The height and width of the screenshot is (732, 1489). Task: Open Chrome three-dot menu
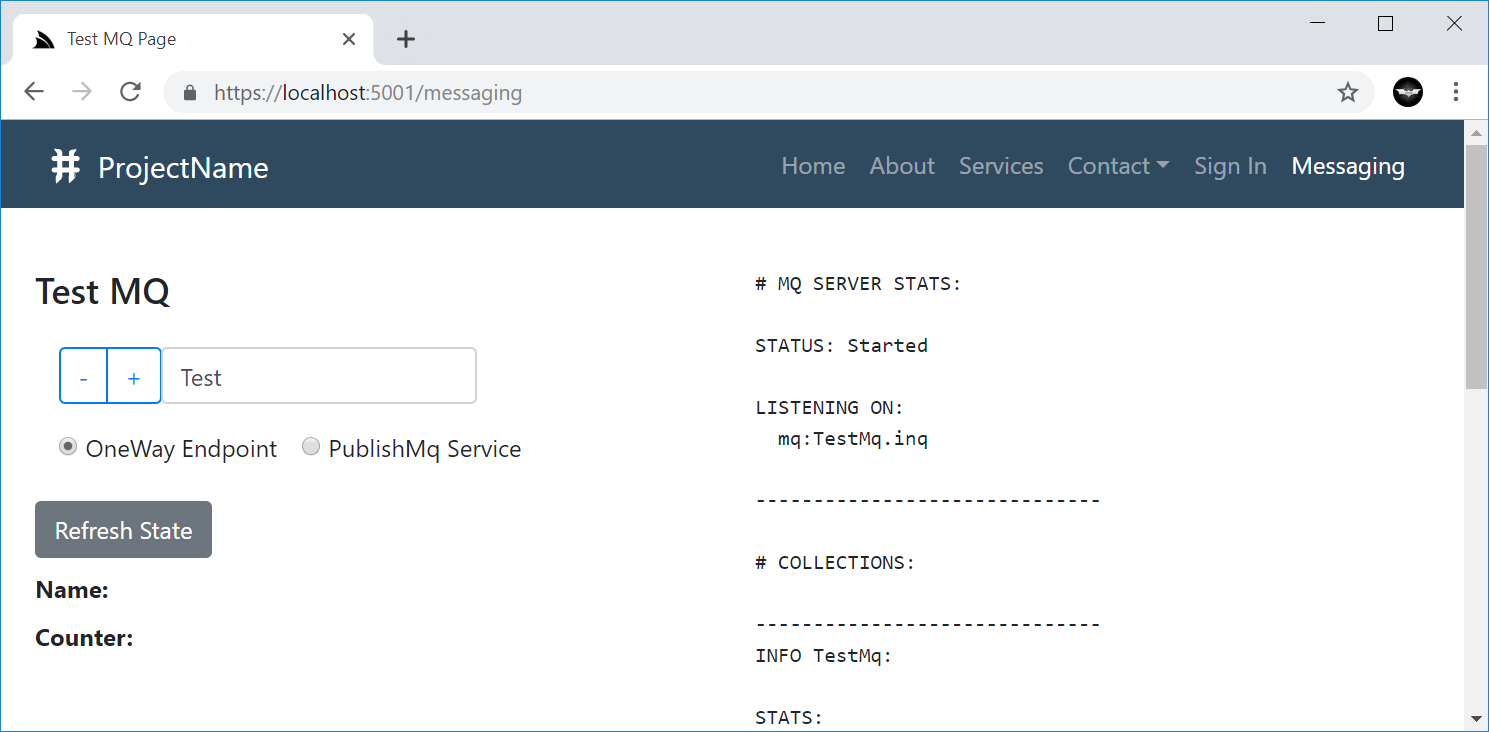[1455, 92]
